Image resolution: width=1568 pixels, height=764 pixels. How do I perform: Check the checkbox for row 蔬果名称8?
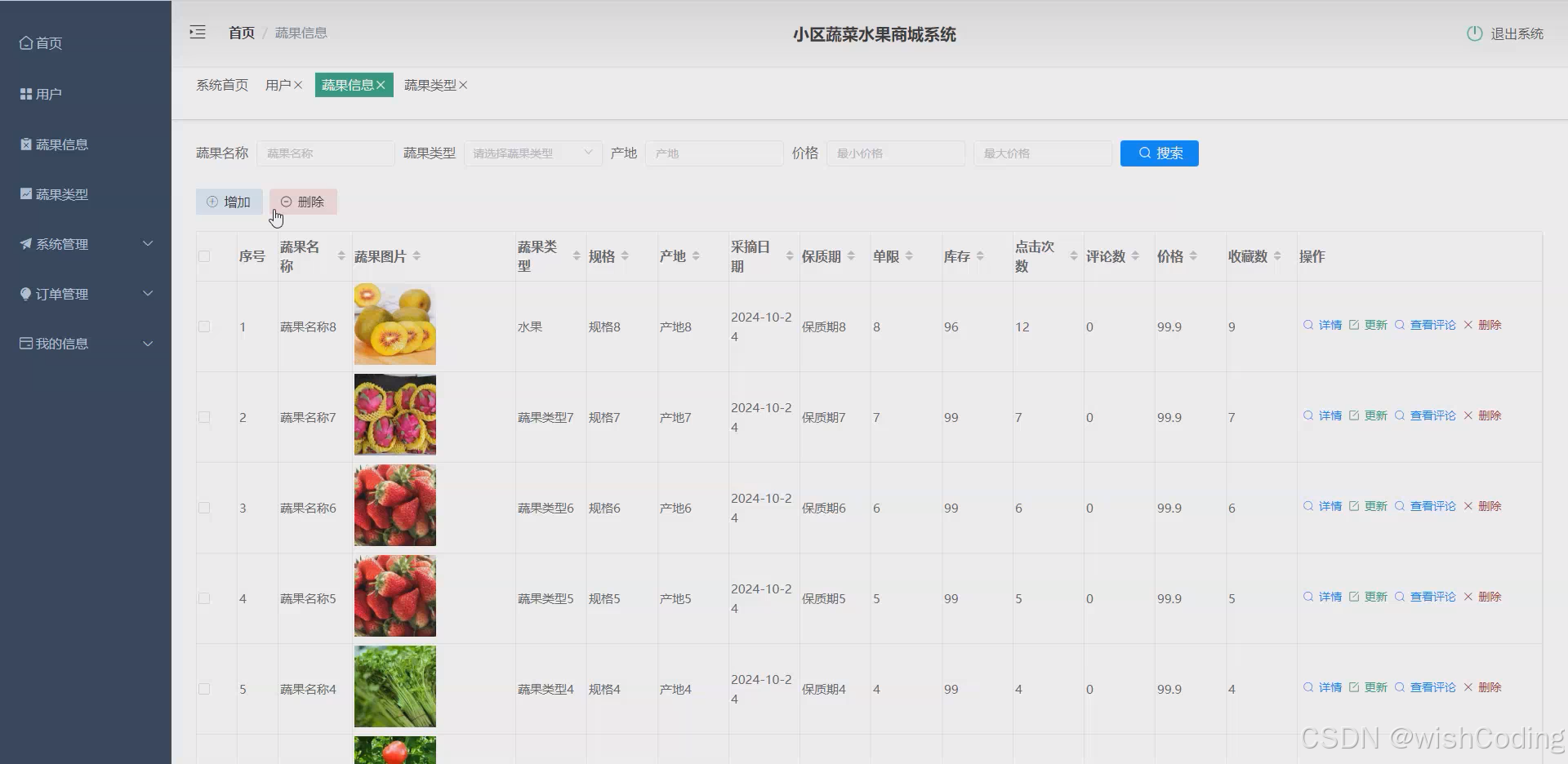pyautogui.click(x=204, y=326)
